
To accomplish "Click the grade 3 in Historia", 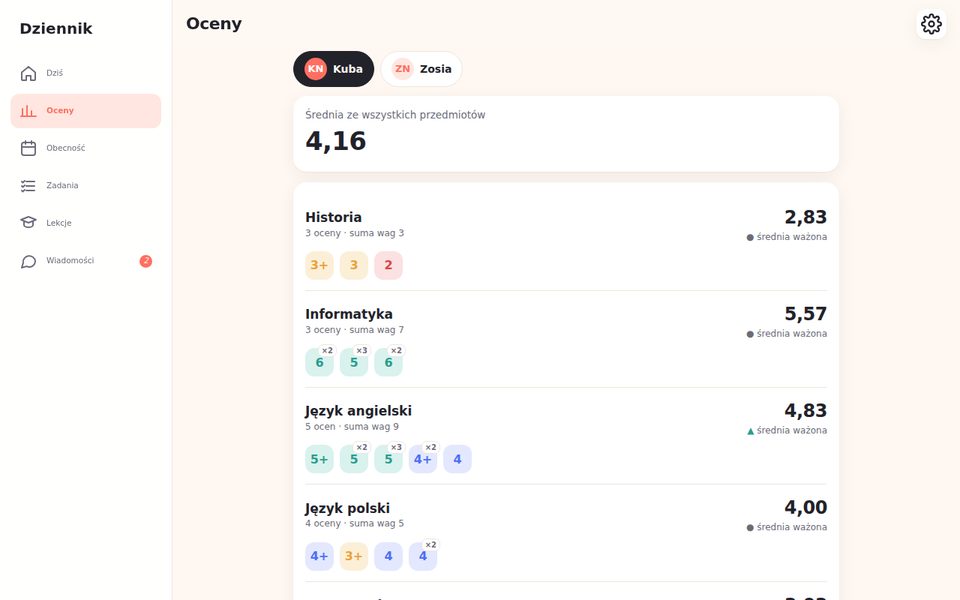I will click(x=354, y=266).
